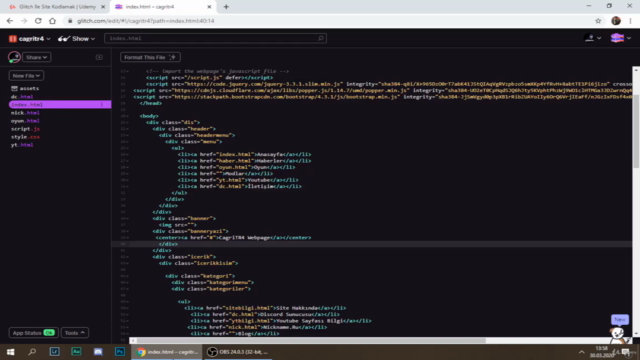
Task: Open the notification center icon
Action: (x=626, y=352)
